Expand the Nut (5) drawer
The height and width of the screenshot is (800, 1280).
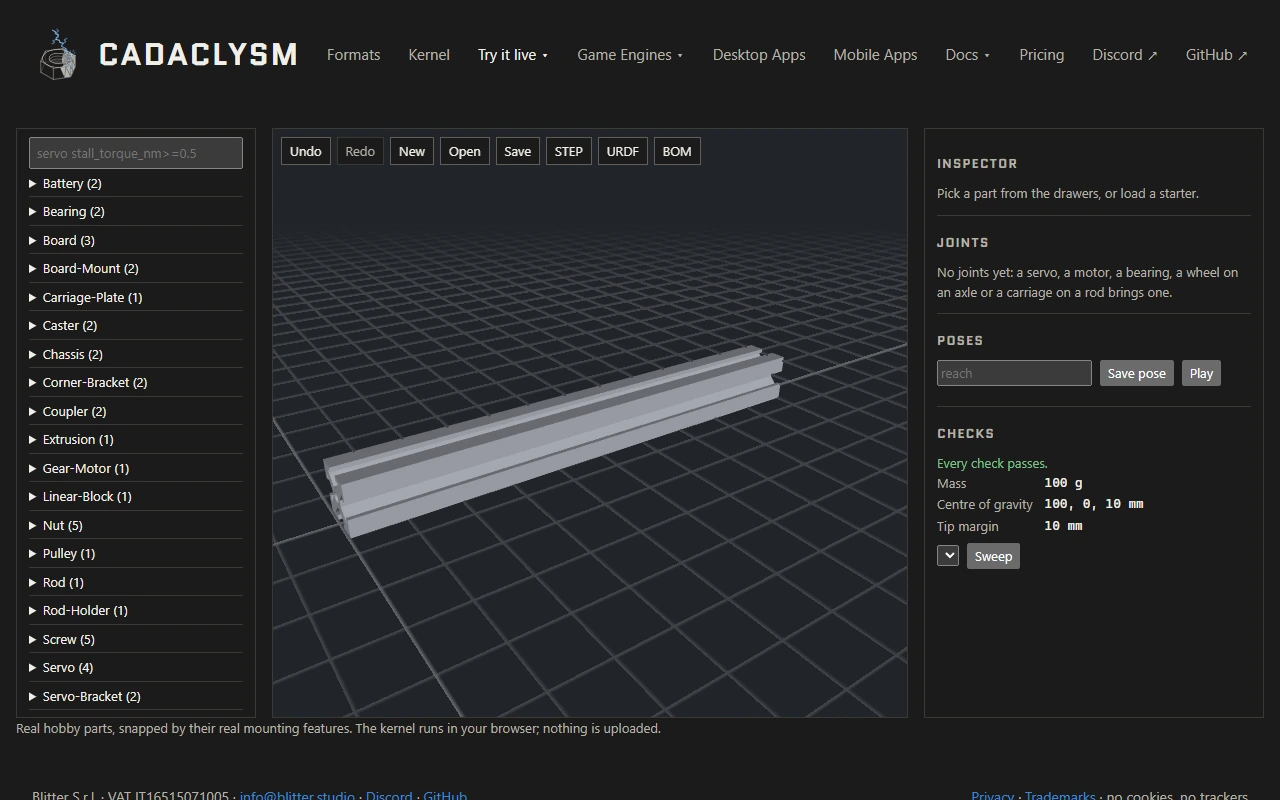click(136, 526)
